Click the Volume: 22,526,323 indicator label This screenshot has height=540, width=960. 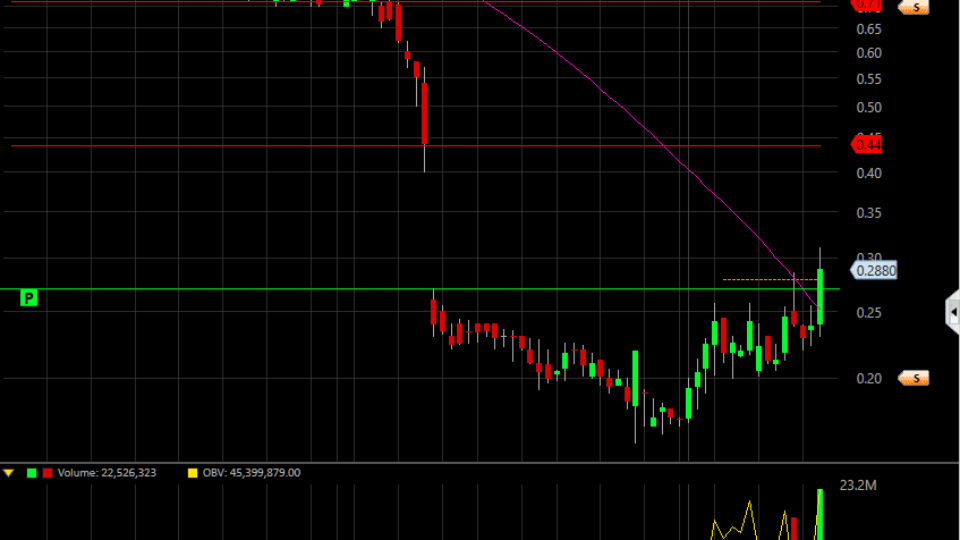pos(107,473)
